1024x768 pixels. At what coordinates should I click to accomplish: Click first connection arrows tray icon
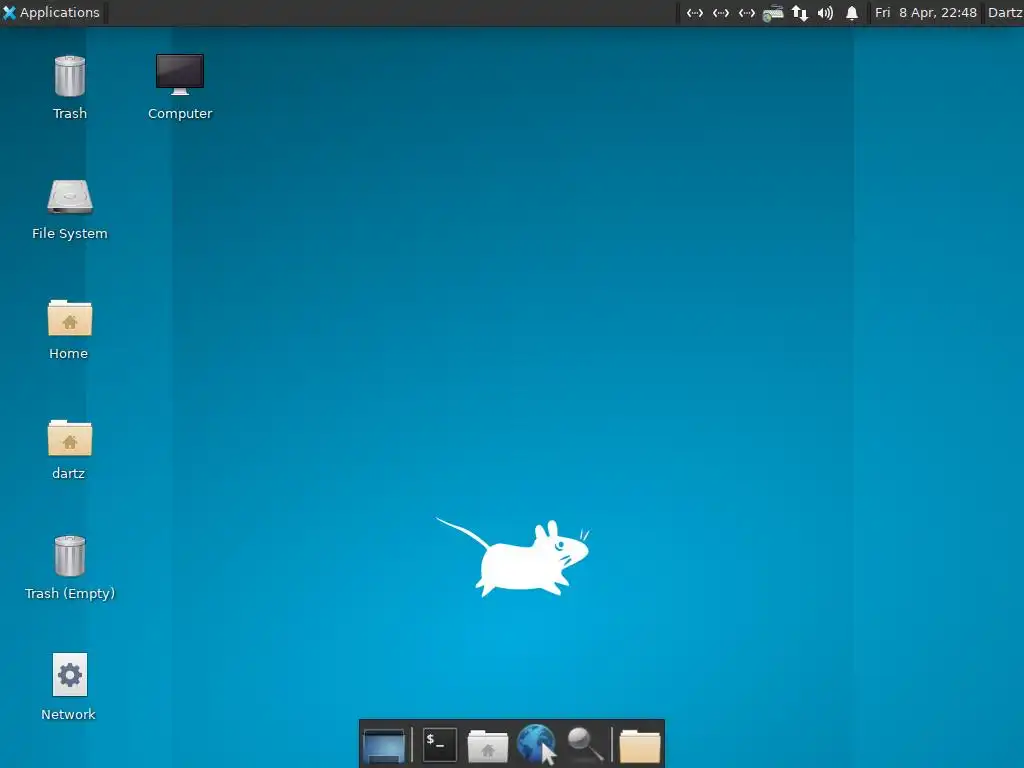tap(695, 13)
